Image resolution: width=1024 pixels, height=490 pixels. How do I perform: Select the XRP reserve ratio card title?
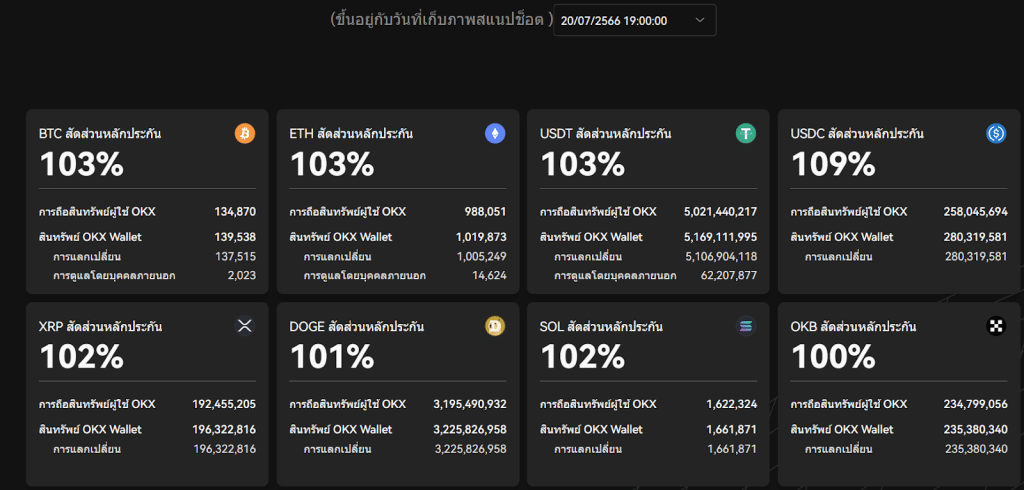click(100, 326)
